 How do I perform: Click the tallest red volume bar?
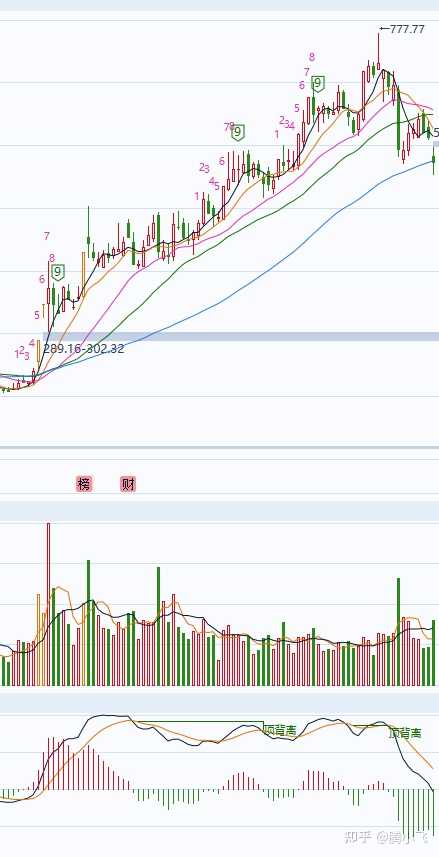(x=48, y=604)
